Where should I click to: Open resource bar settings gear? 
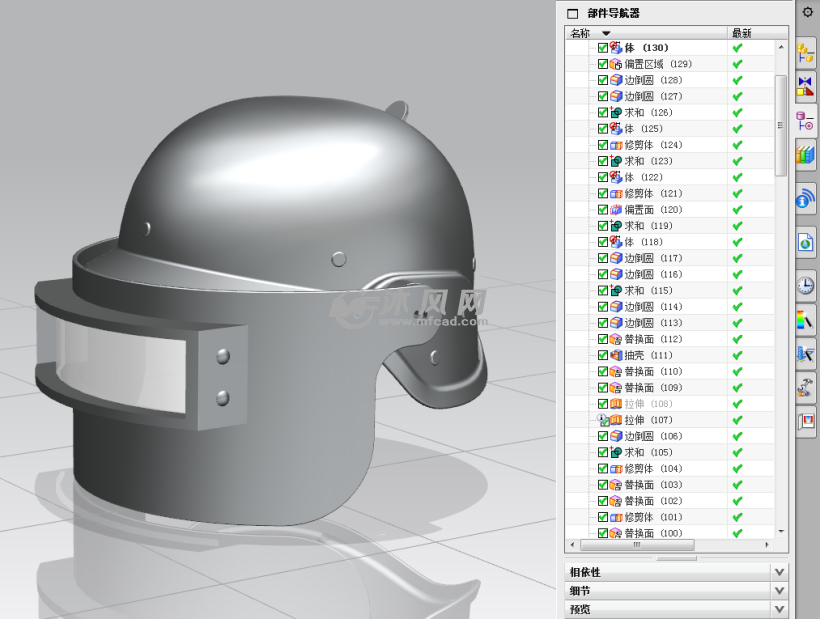[x=807, y=12]
